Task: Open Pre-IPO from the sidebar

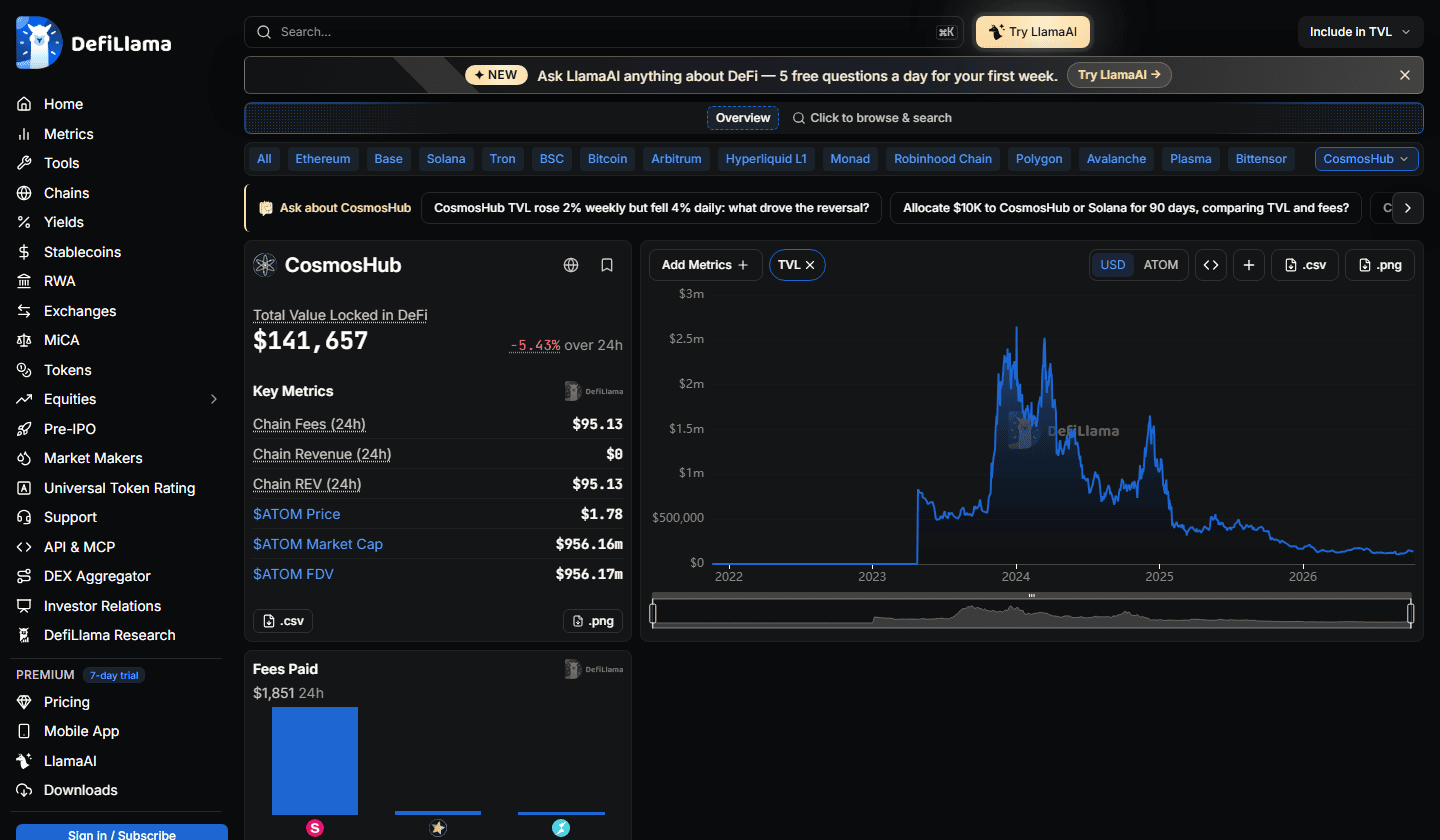Action: click(x=70, y=429)
